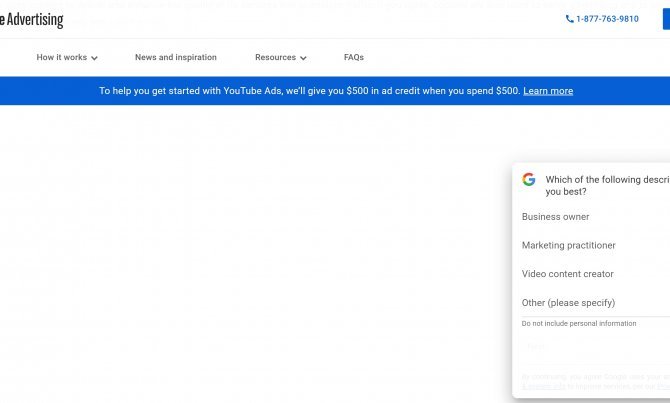Open the FAQs page
The height and width of the screenshot is (403, 670).
(354, 57)
